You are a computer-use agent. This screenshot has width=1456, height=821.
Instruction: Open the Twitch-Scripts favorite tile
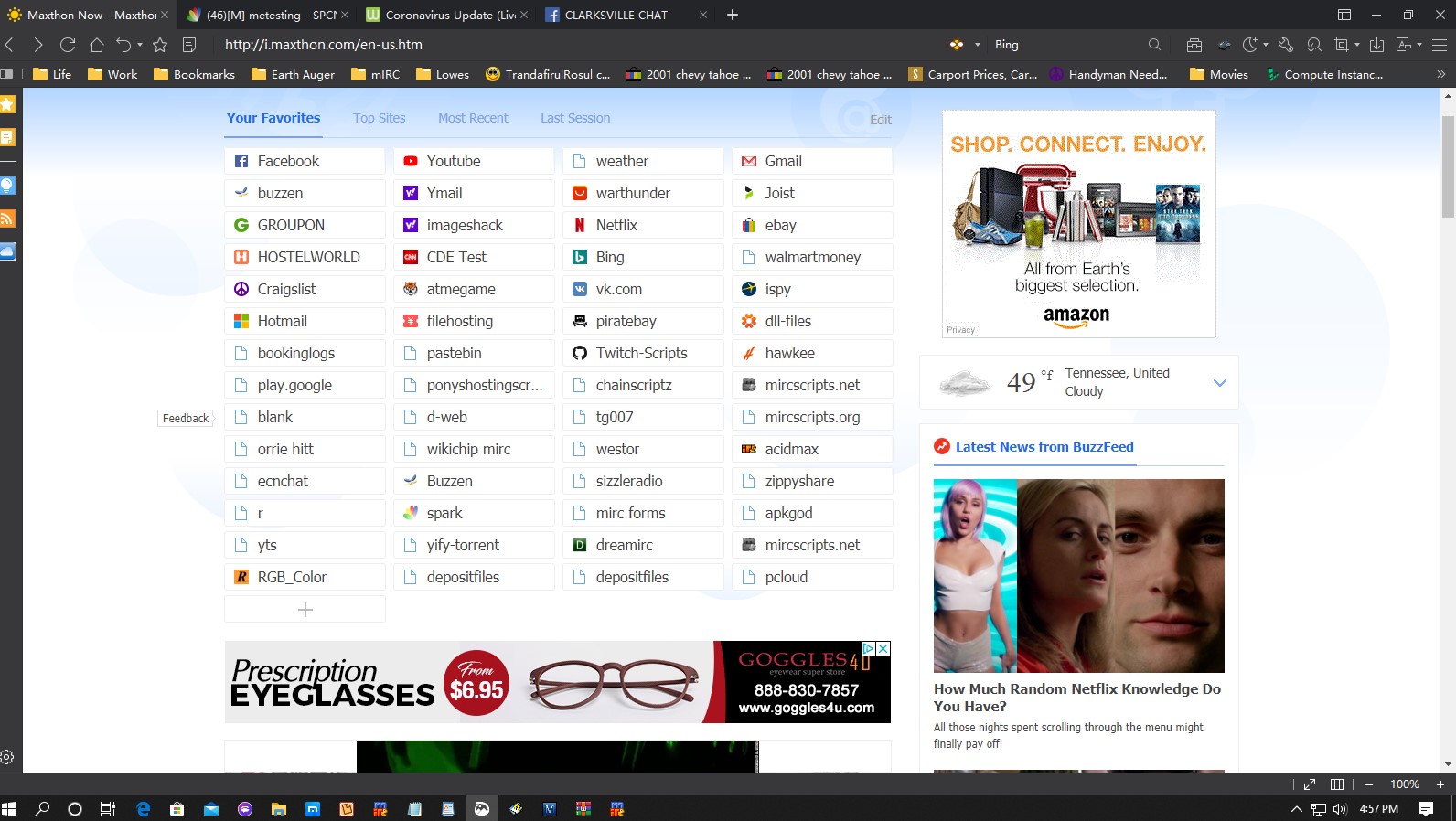click(x=643, y=353)
